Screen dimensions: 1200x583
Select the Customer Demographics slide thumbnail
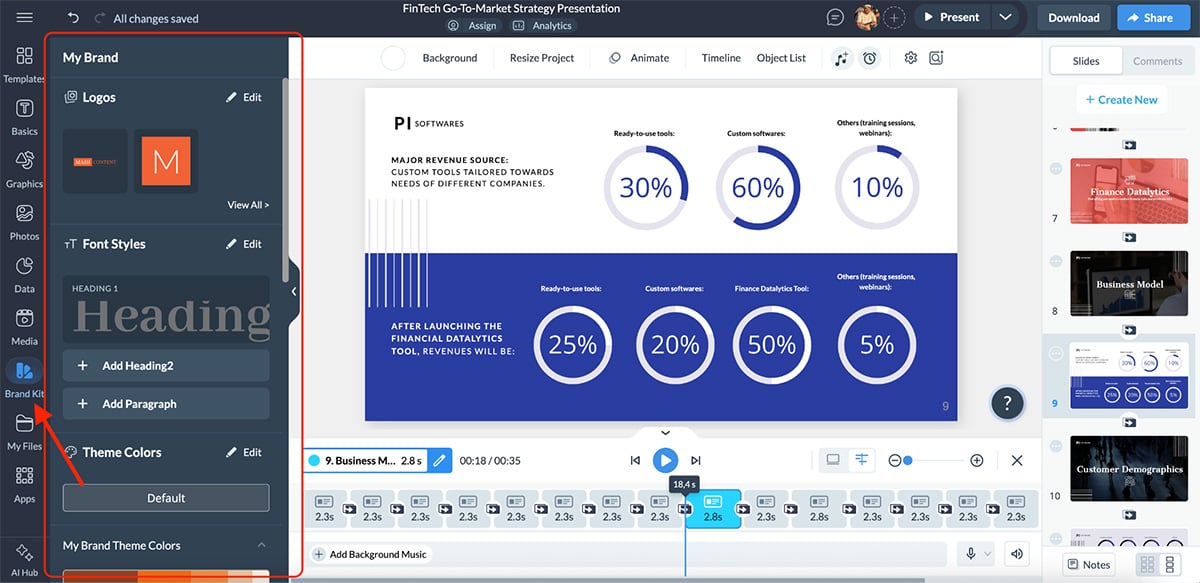(x=1128, y=468)
